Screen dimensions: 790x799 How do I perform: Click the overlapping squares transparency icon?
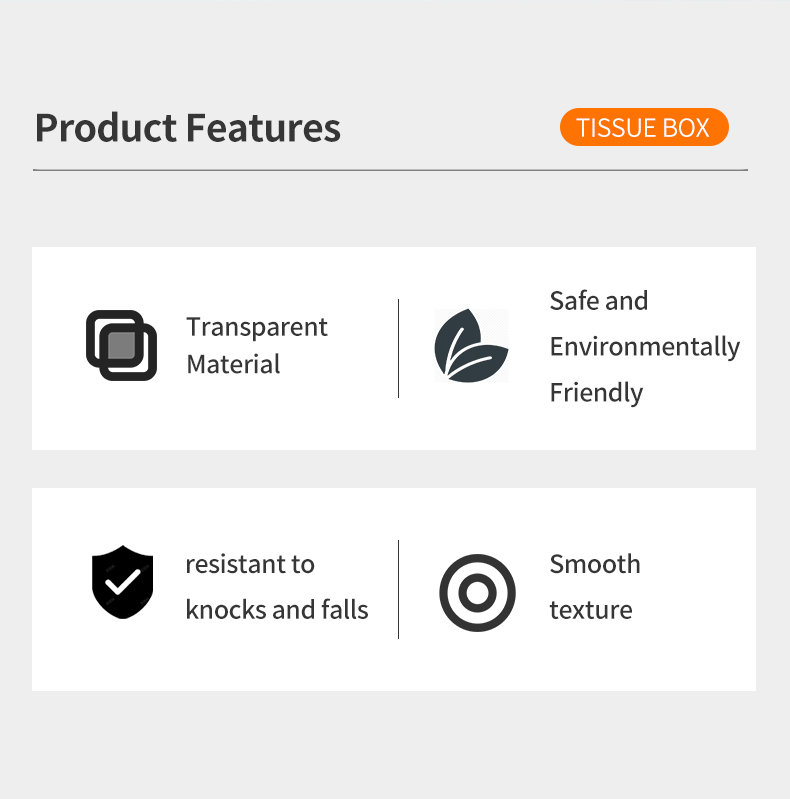coord(121,345)
